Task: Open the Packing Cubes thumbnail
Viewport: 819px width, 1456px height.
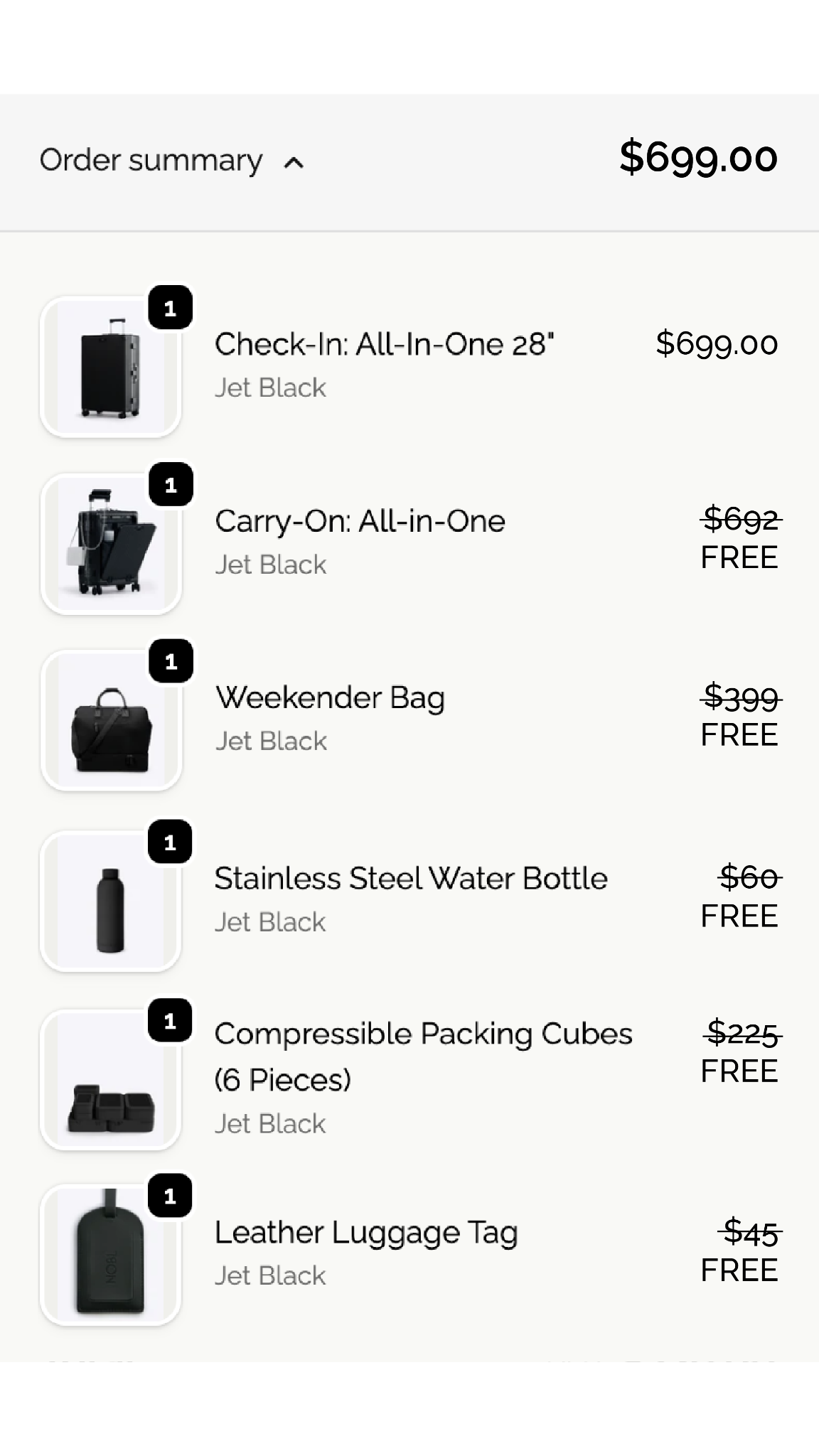Action: pos(110,1079)
